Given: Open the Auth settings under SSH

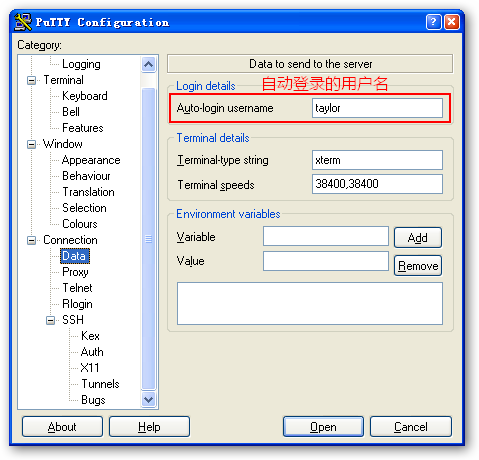Looking at the screenshot, I should pos(92,352).
